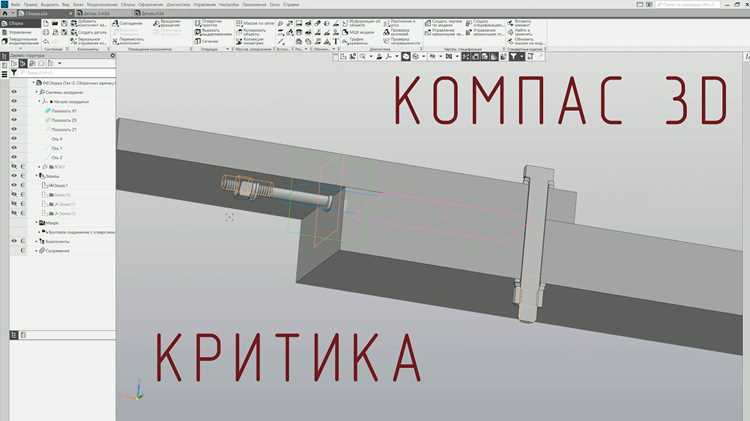Run the Проверка коллизий tool

click(x=397, y=32)
